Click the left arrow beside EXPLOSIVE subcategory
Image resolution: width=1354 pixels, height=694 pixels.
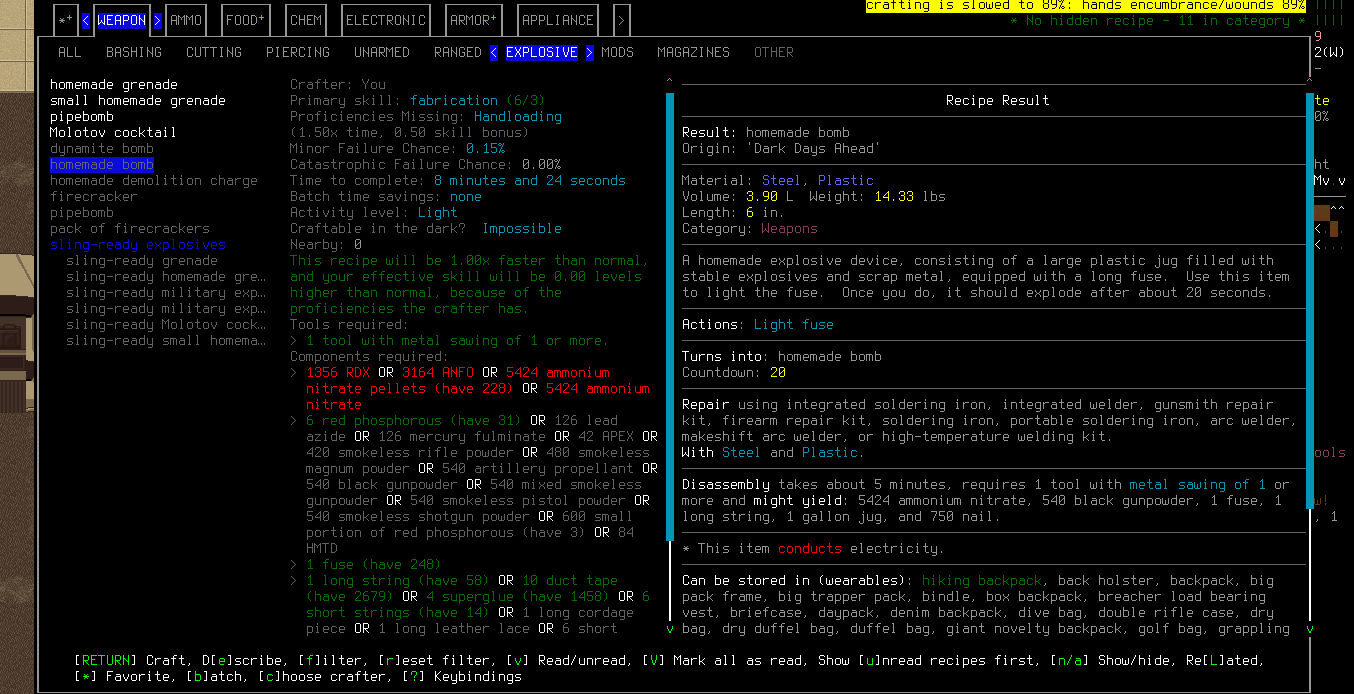(494, 52)
